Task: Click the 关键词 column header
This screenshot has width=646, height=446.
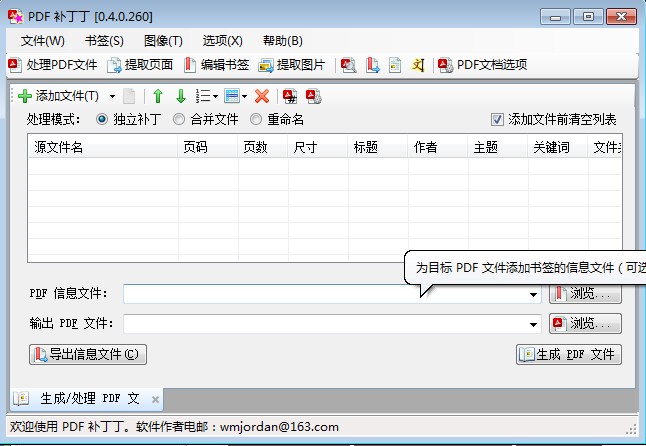Action: tap(557, 147)
